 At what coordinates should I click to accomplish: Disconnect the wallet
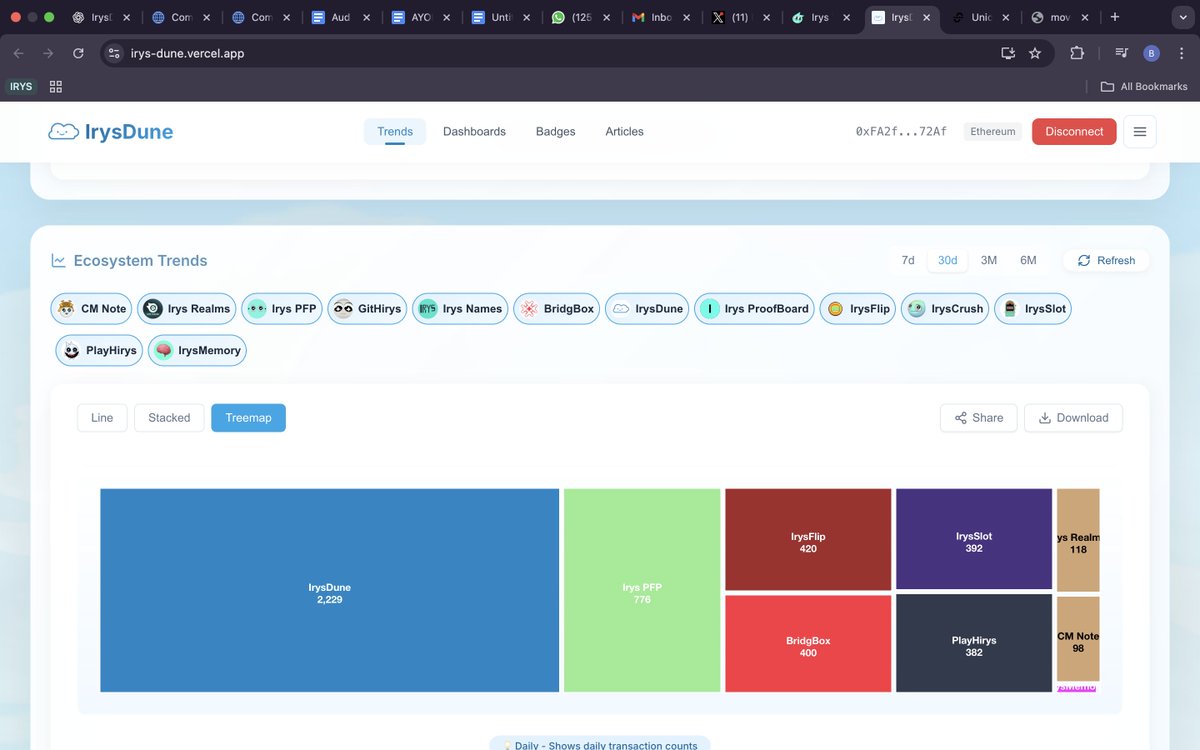pyautogui.click(x=1074, y=131)
